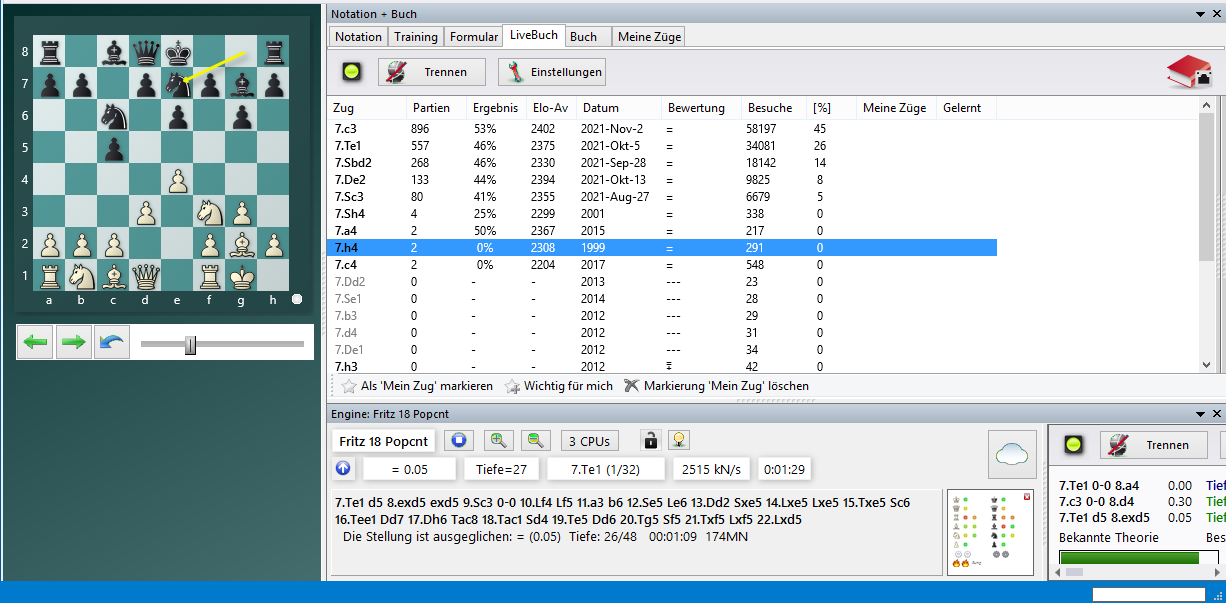Click the Einstellungen button
Image resolution: width=1226 pixels, height=603 pixels.
(x=552, y=72)
